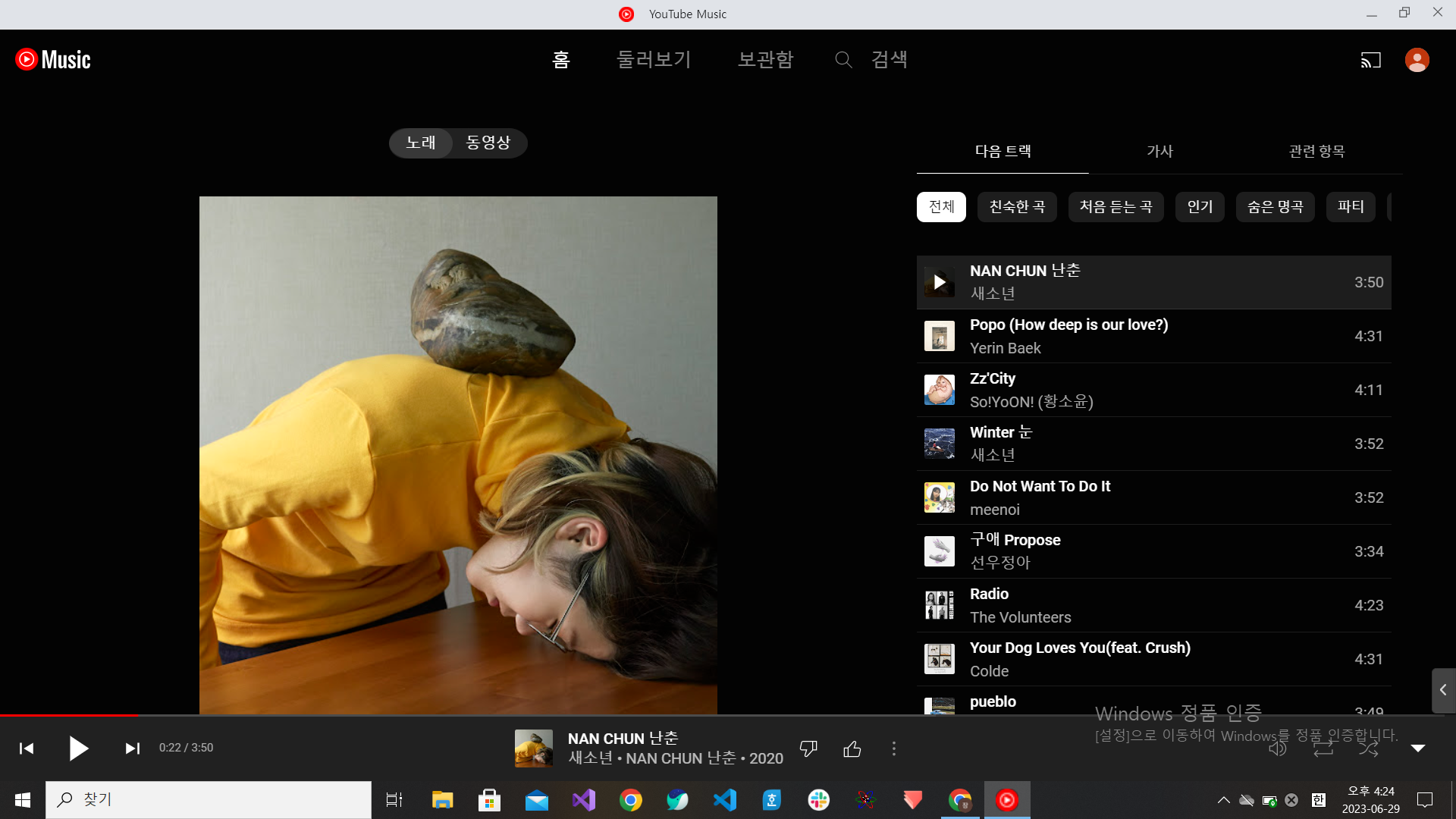Go to the 홈 page

(561, 60)
